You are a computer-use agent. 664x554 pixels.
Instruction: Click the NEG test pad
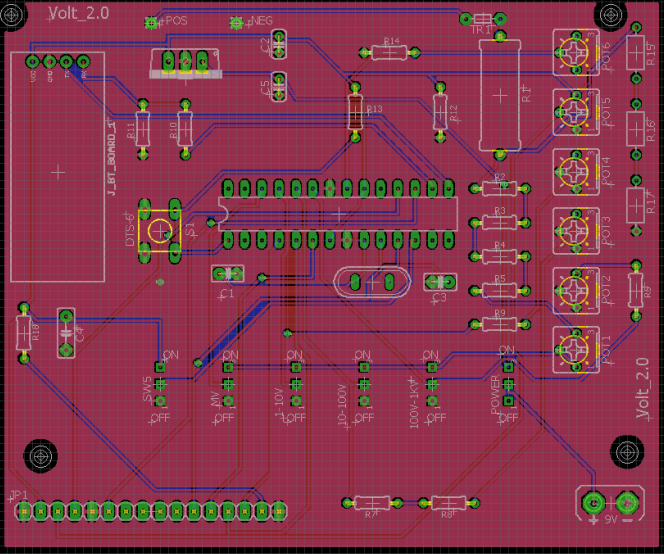(237, 22)
